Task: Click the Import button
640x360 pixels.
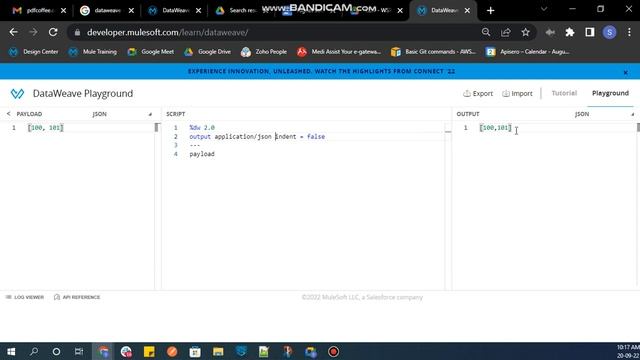Action: 517,93
